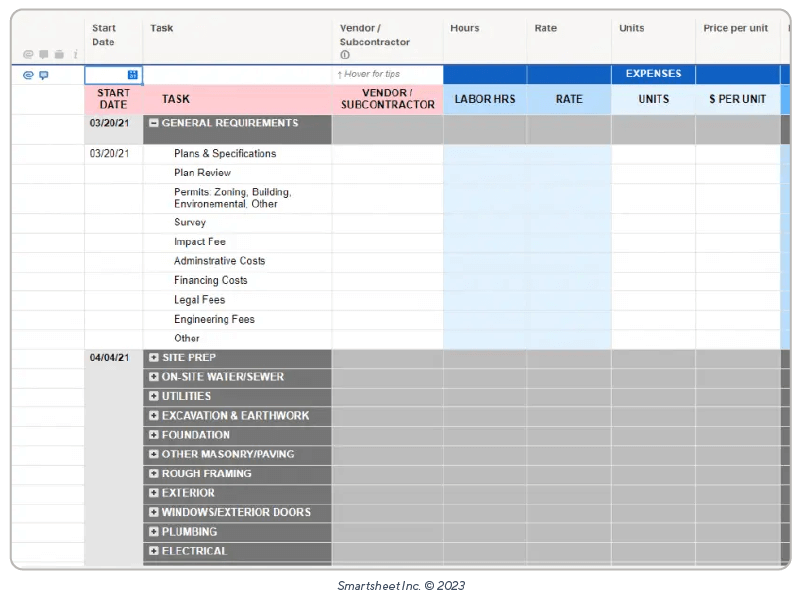Open the calendar date picker in the selected cell
The width and height of the screenshot is (801, 601).
[x=133, y=74]
